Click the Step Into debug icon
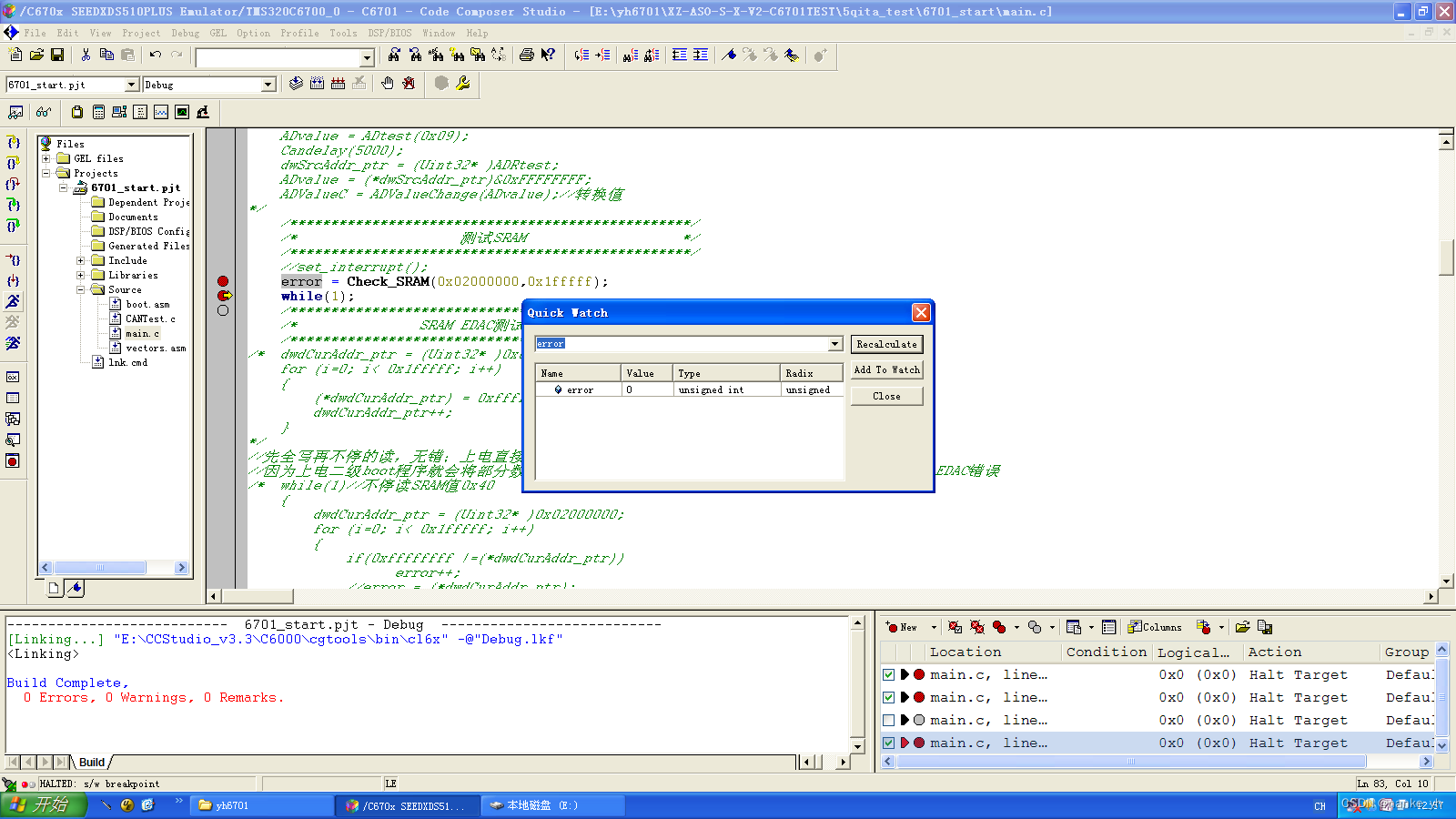1456x819 pixels. point(13,143)
